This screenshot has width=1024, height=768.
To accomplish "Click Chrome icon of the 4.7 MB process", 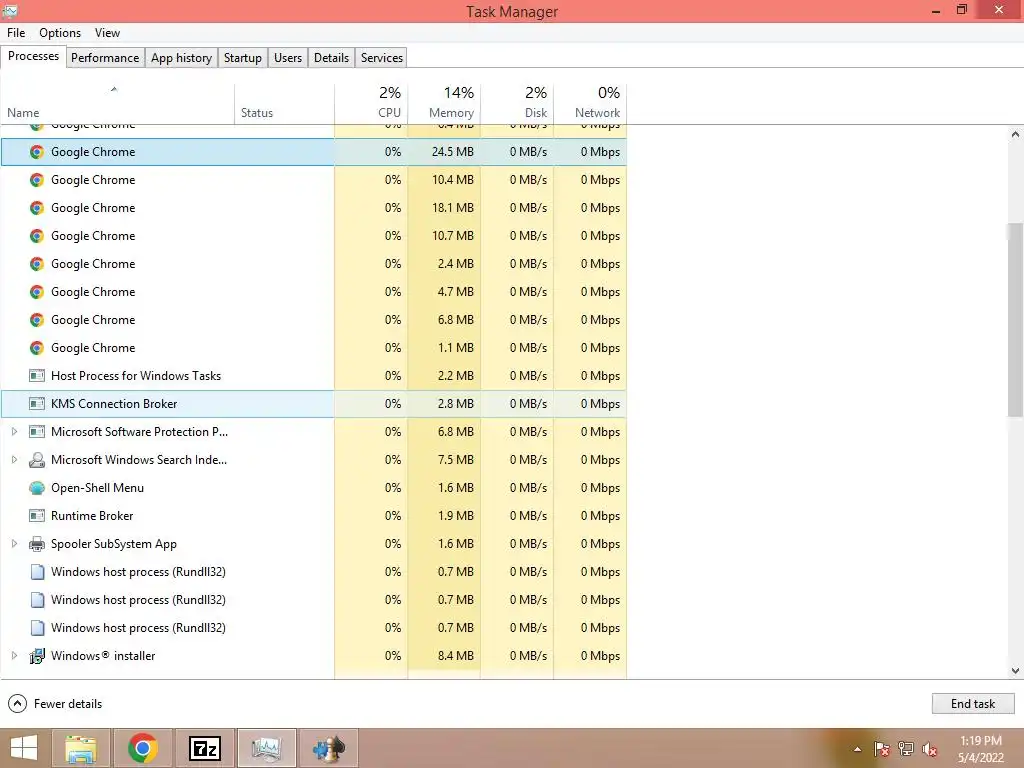I will (37, 292).
